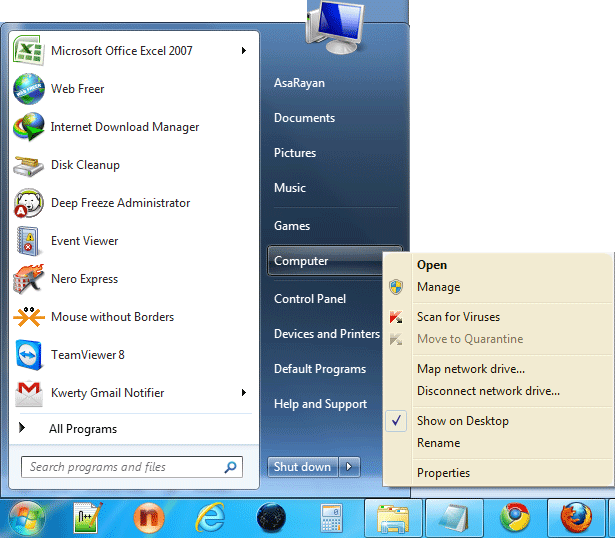Image resolution: width=615 pixels, height=538 pixels.
Task: Launch Internet Explorer from taskbar
Action: 210,518
